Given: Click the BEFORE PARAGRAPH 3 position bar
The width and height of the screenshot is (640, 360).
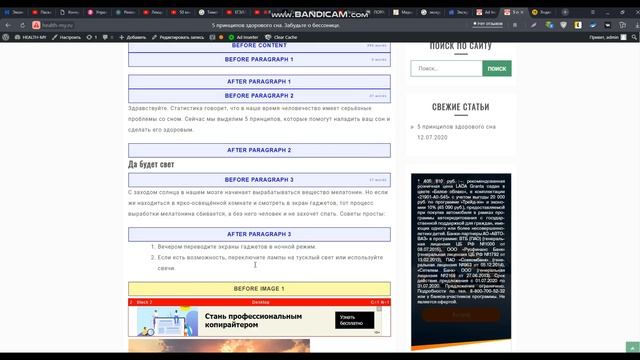Looking at the screenshot, I should click(259, 180).
